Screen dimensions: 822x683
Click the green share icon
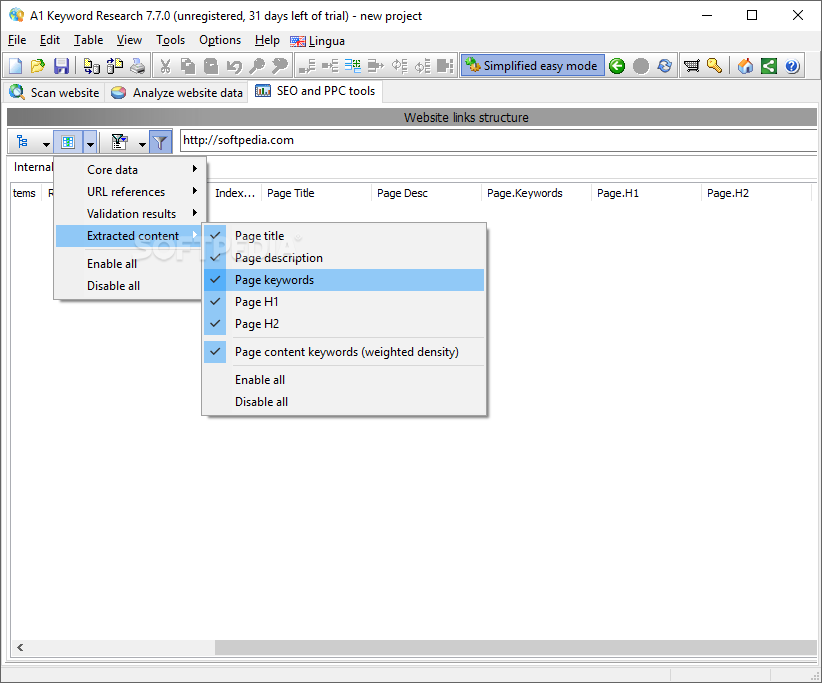click(x=769, y=66)
